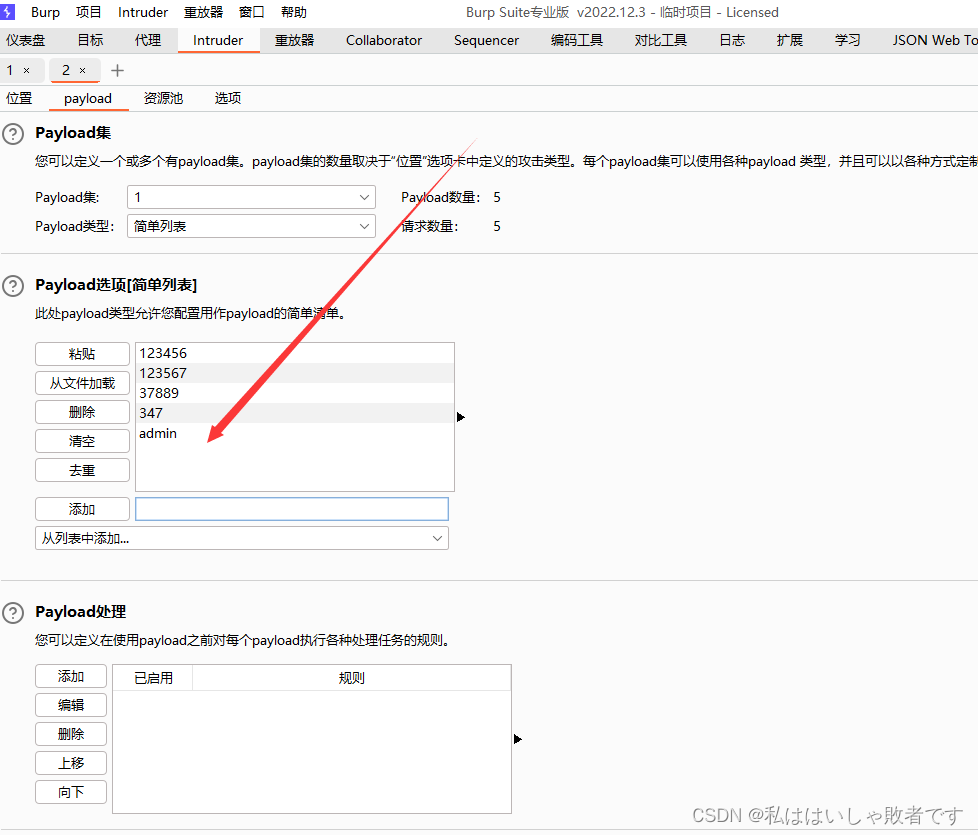Viewport: 978px width, 835px height.
Task: Click the 清空 button
Action: [x=82, y=442]
